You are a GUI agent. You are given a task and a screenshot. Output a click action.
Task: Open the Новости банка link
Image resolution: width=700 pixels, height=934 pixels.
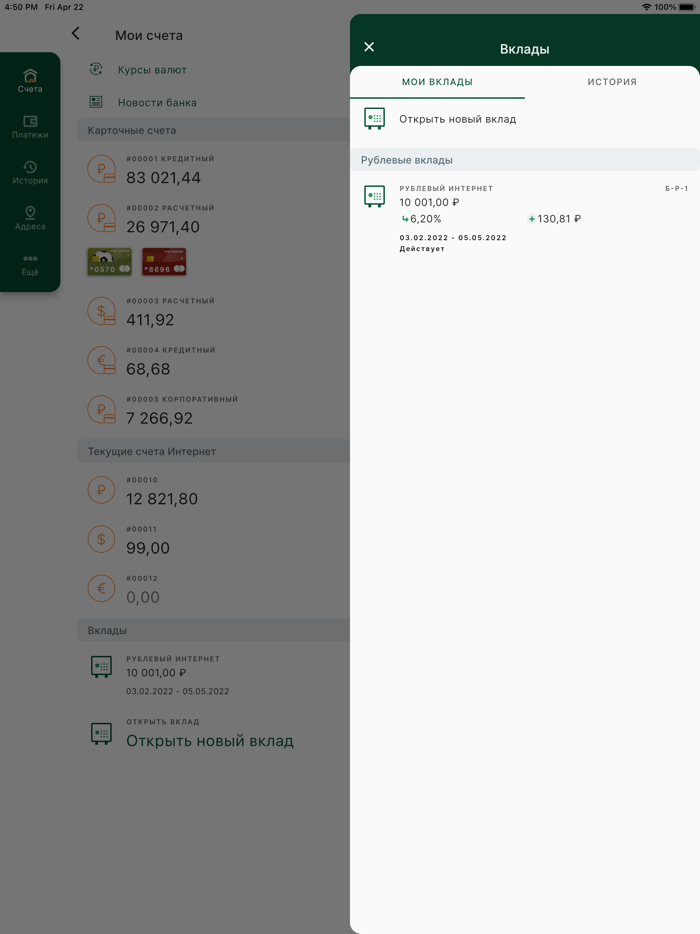tap(157, 102)
